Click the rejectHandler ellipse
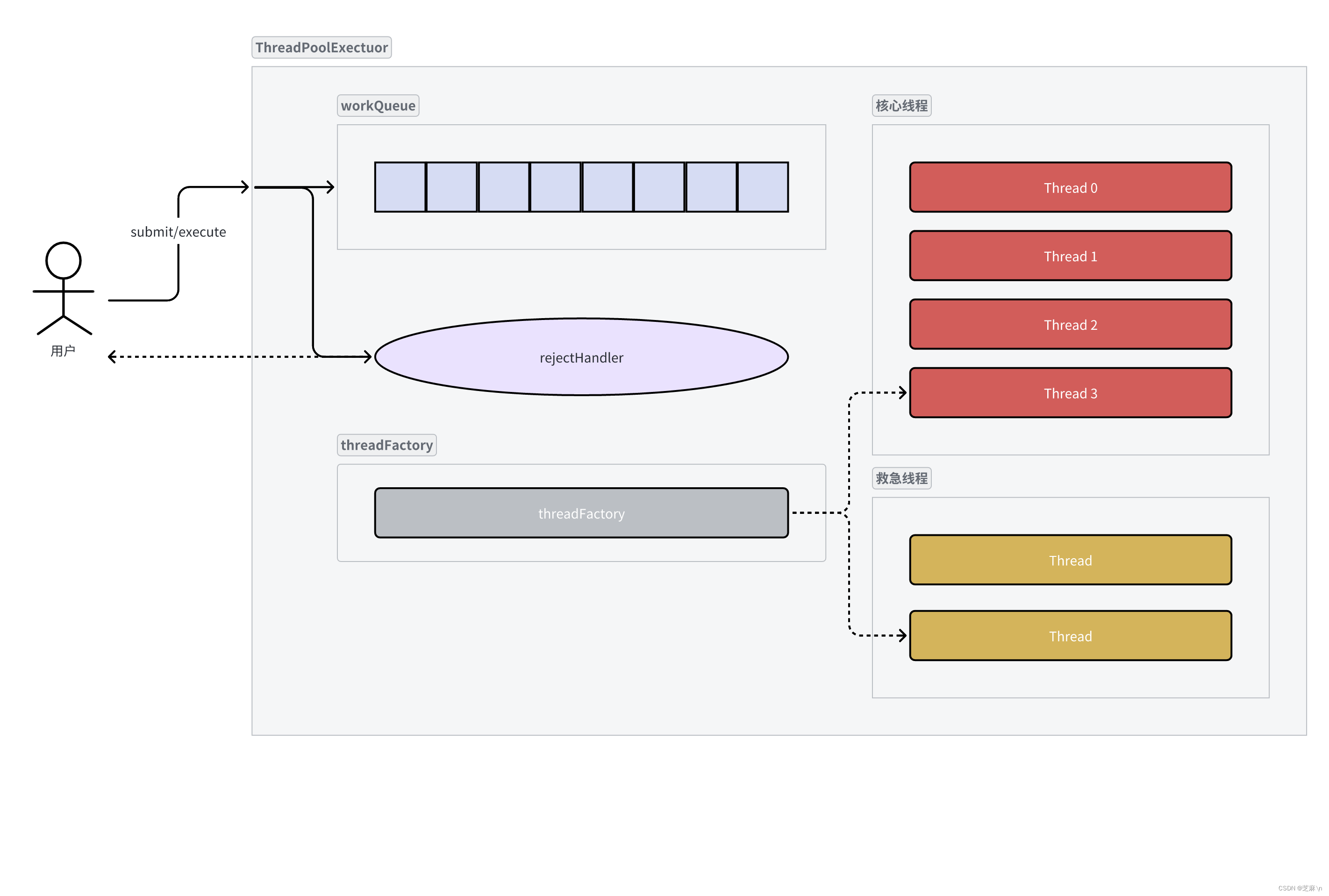 581,357
